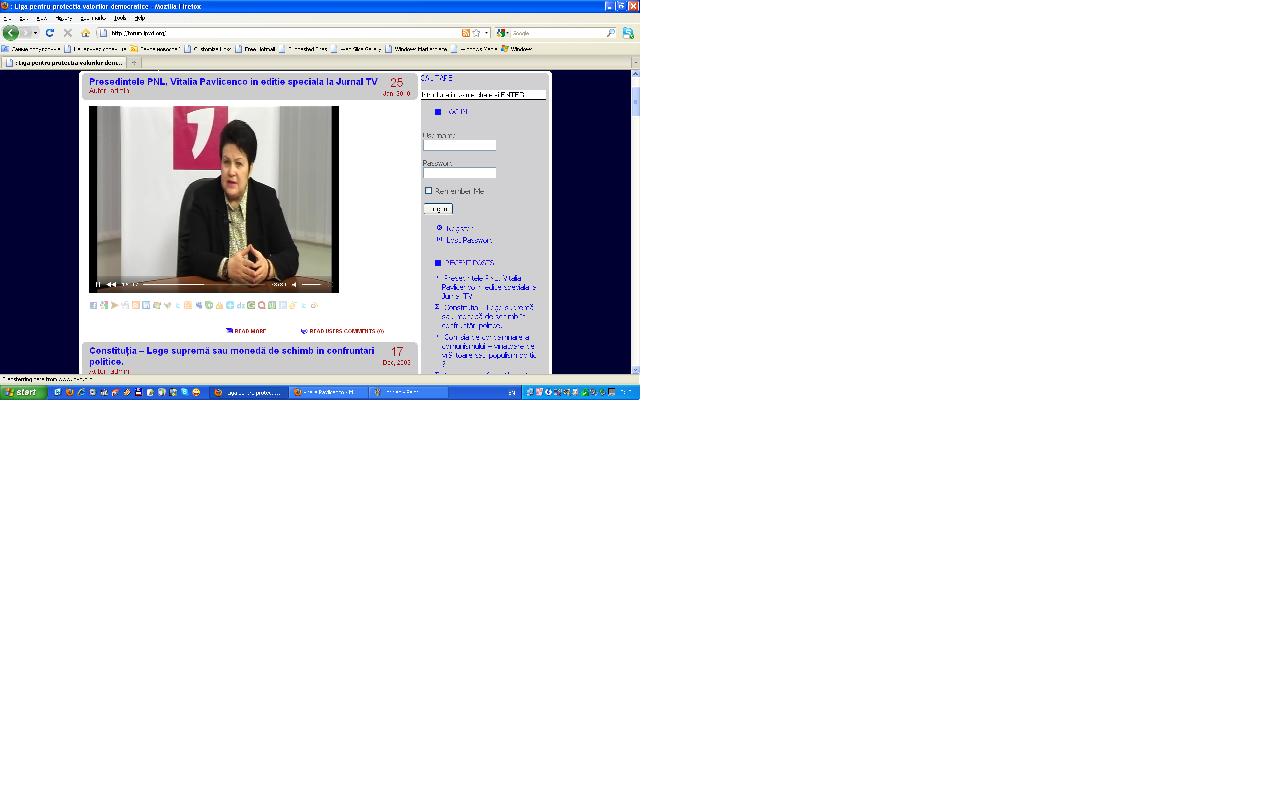Viewport: 1280px width, 800px height.
Task: Bookmark page with the star icon
Action: point(476,33)
